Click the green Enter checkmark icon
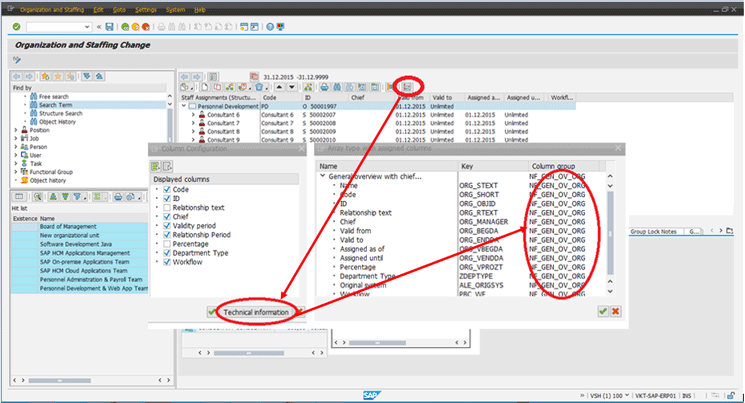745x403 pixels. 16,26
